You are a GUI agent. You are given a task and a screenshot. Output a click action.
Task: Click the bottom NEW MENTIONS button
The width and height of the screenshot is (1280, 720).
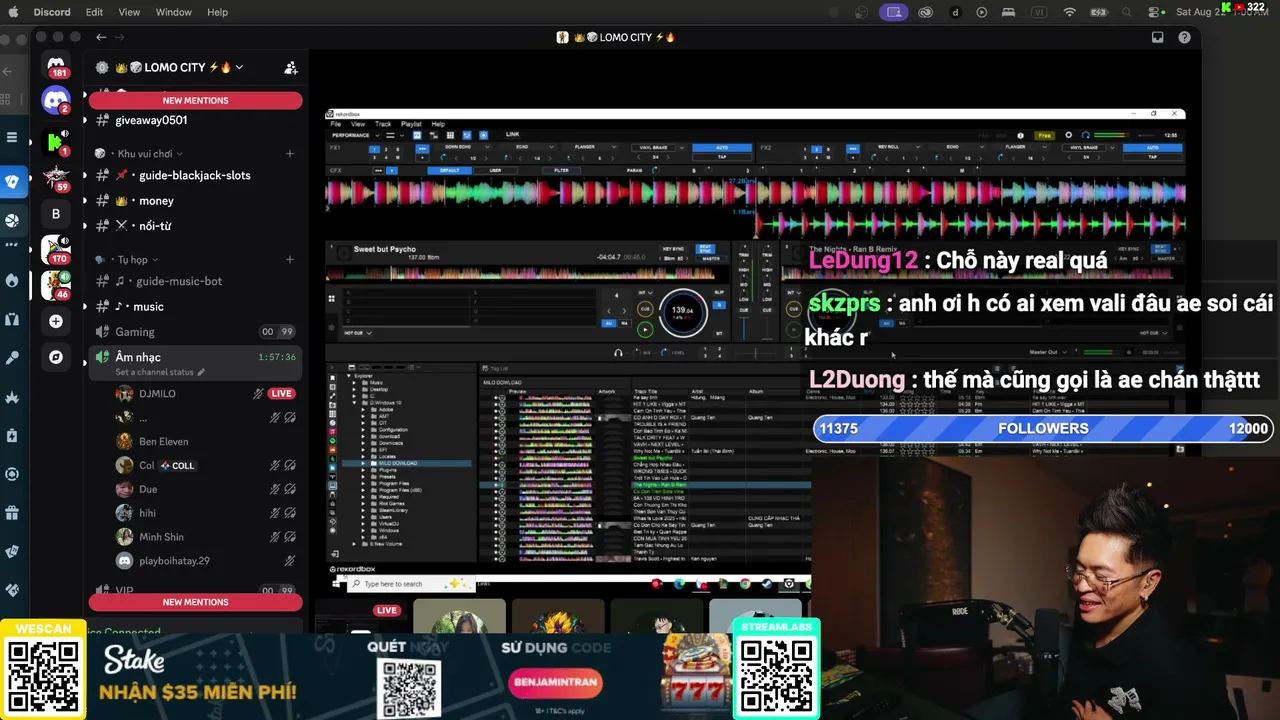pos(196,602)
